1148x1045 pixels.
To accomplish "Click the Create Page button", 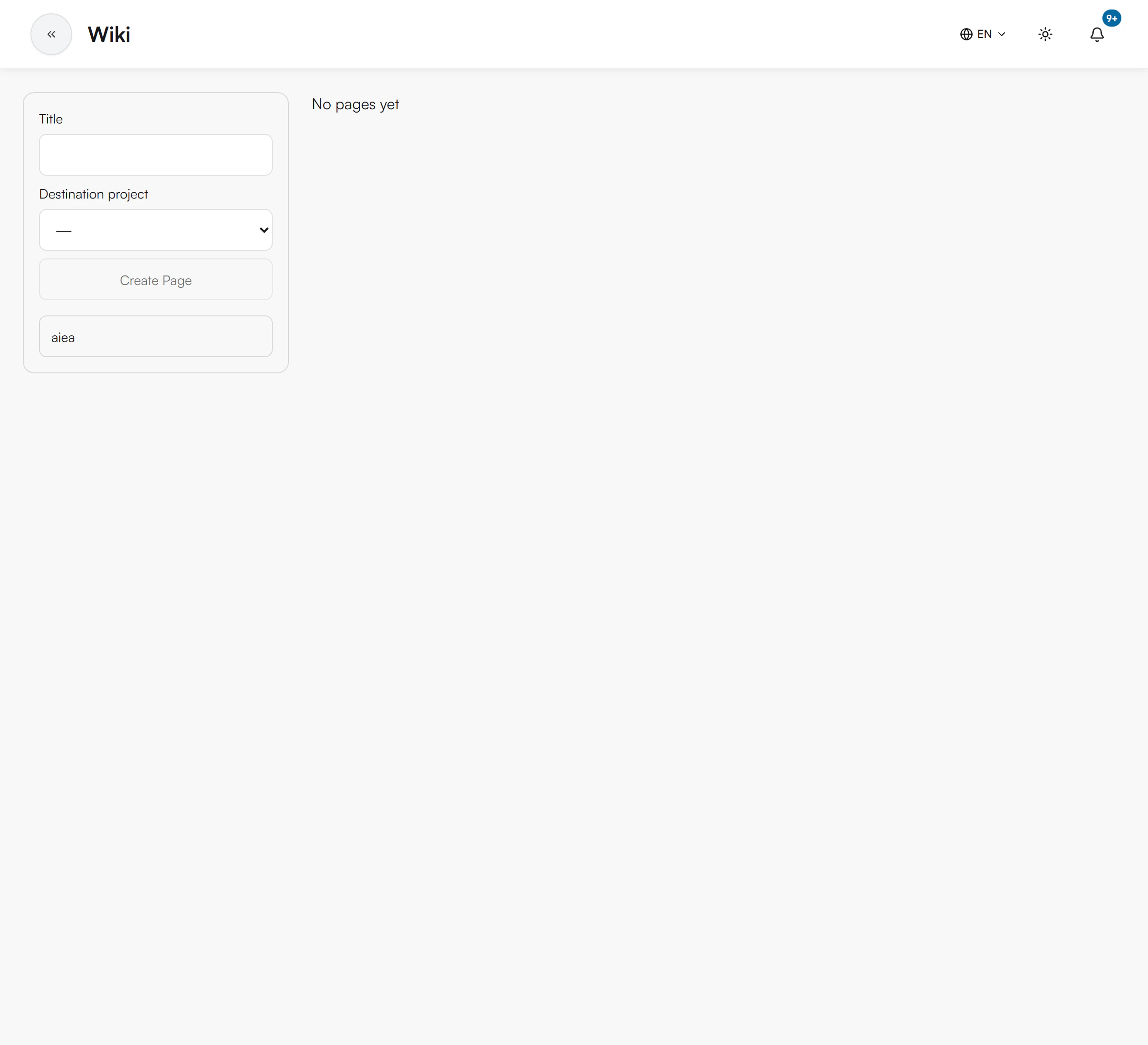I will coord(155,279).
